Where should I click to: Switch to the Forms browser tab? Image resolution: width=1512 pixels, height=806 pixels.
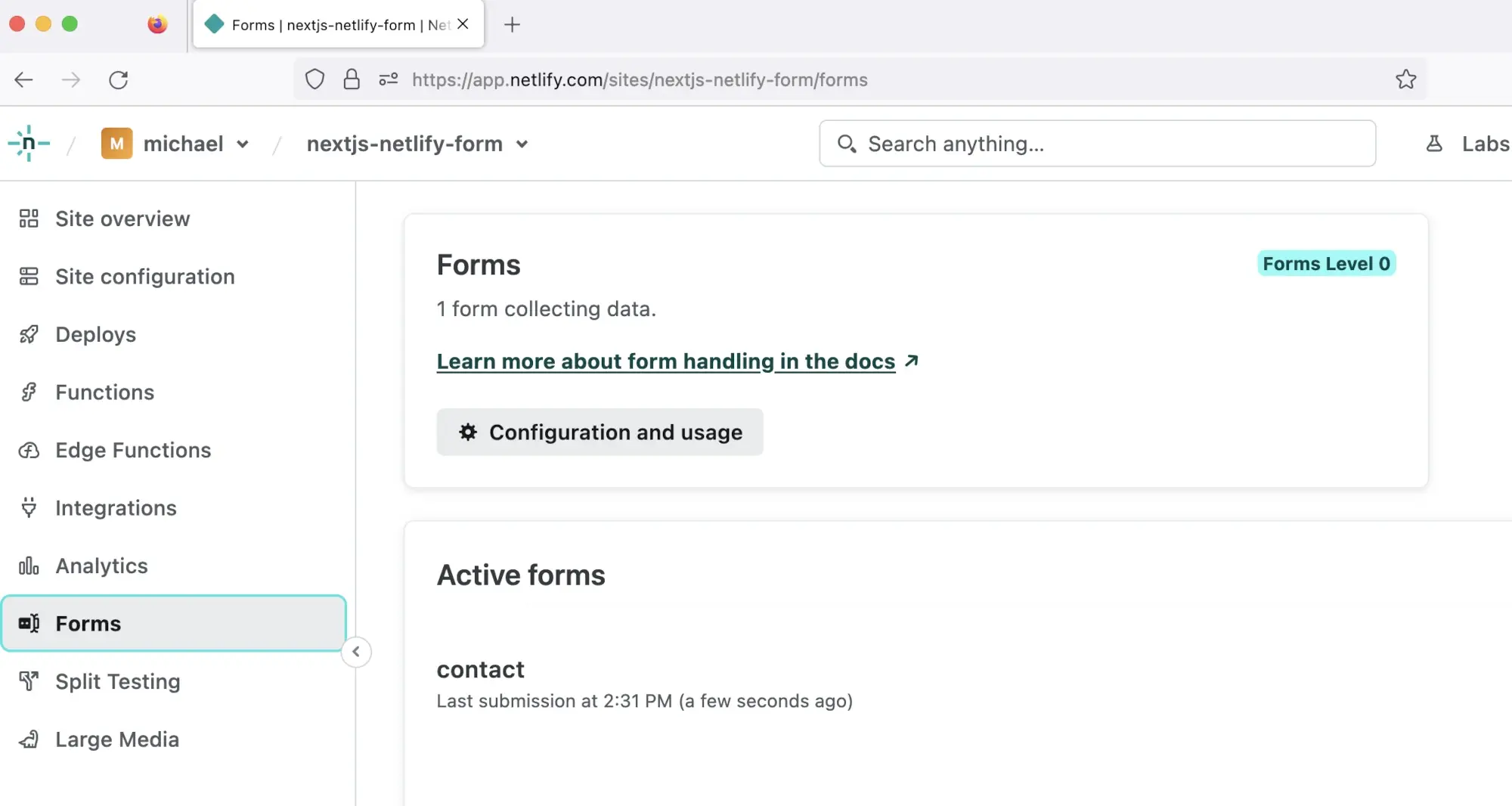[x=325, y=24]
